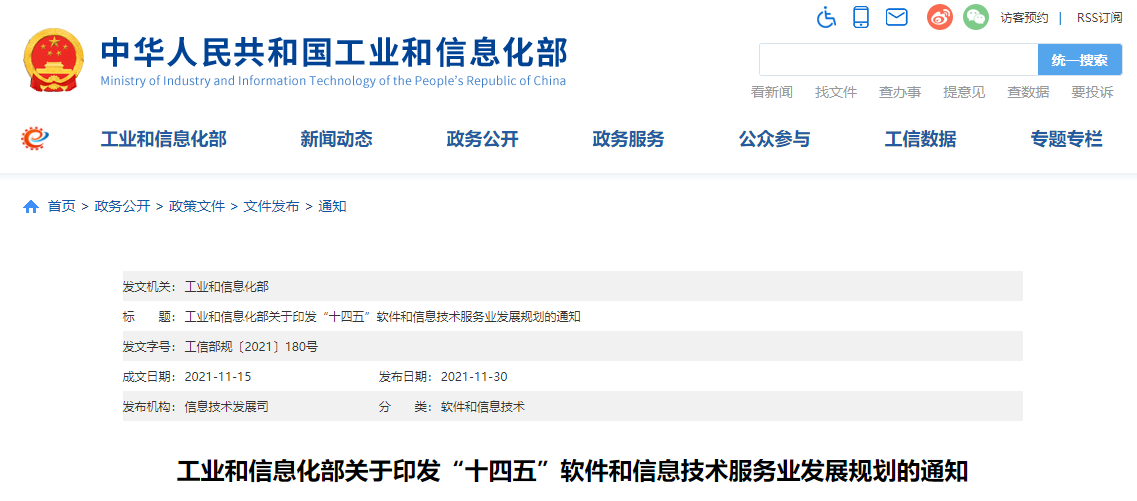Viewport: 1137px width, 501px height.
Task: Open 新闻动态 navigation menu
Action: coord(336,139)
